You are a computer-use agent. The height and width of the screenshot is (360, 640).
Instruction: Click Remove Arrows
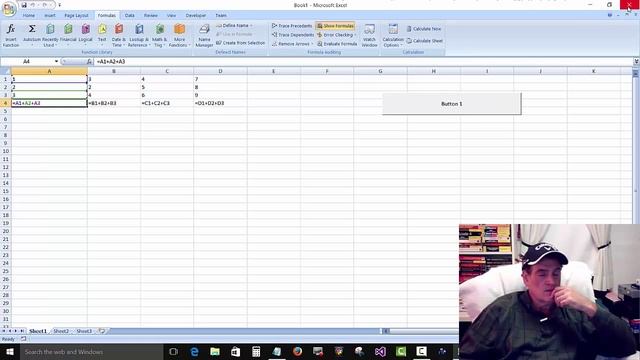click(x=292, y=44)
